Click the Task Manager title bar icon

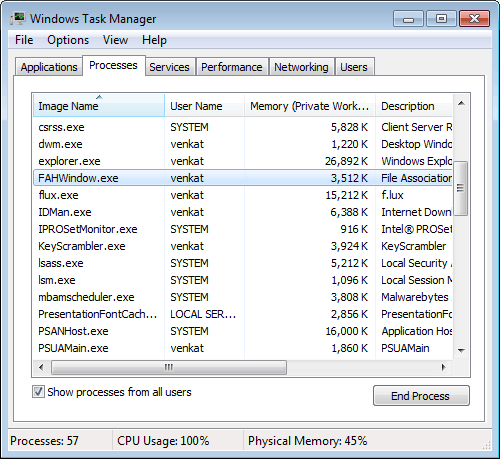[18, 18]
